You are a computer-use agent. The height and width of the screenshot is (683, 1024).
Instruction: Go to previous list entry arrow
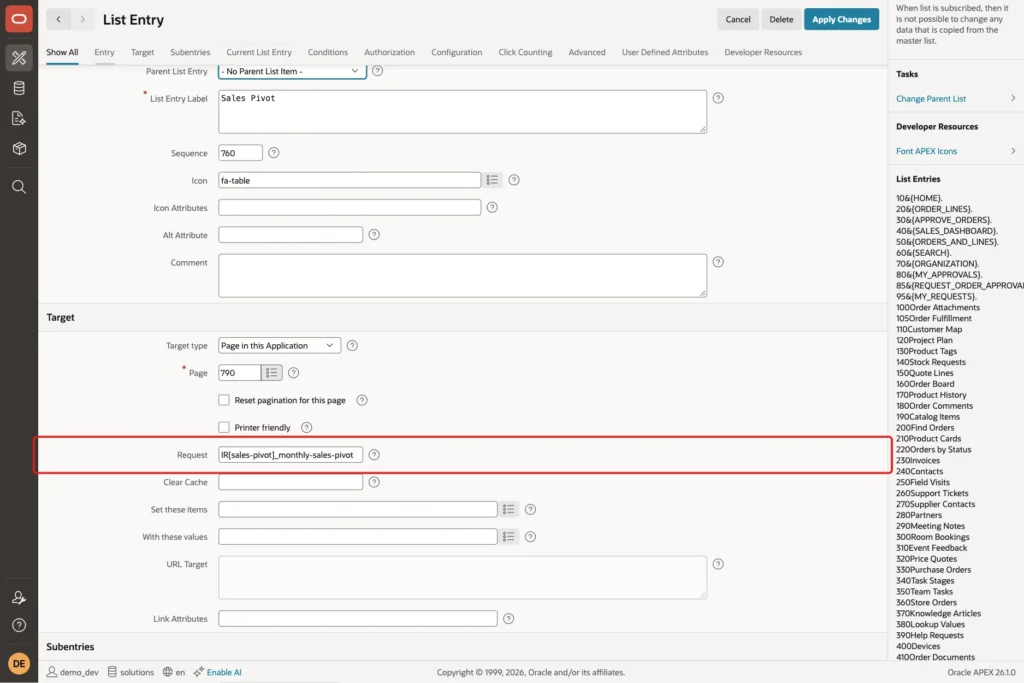[58, 20]
